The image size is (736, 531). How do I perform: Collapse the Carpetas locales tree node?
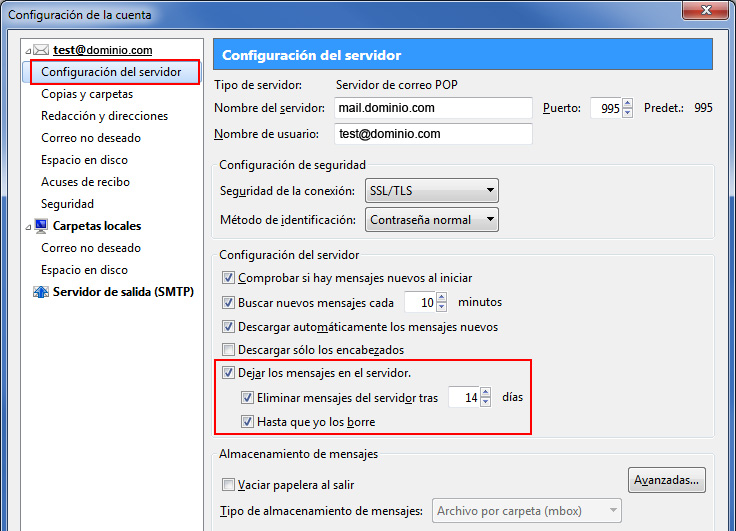[x=28, y=226]
